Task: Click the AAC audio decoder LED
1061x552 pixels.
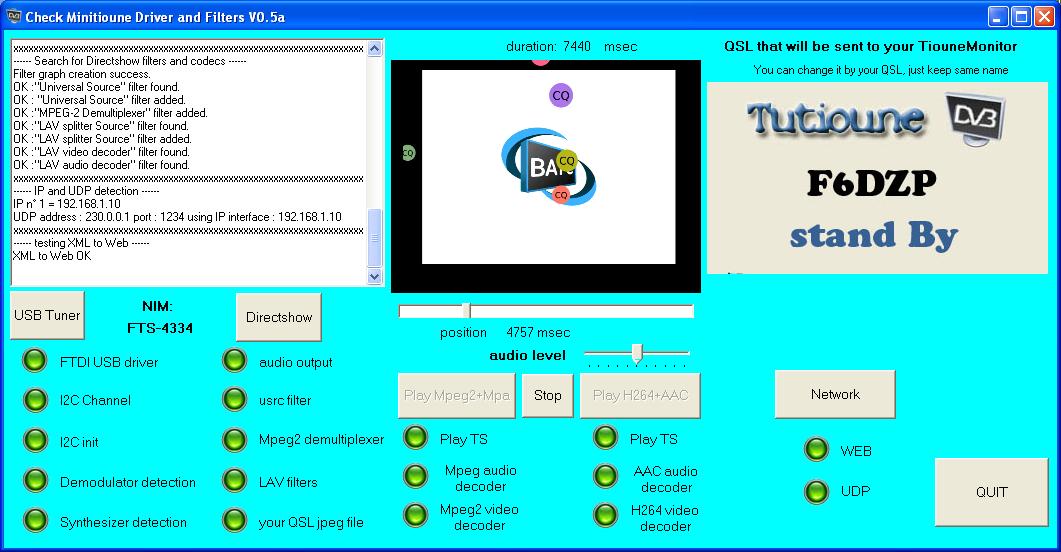Action: (x=606, y=476)
